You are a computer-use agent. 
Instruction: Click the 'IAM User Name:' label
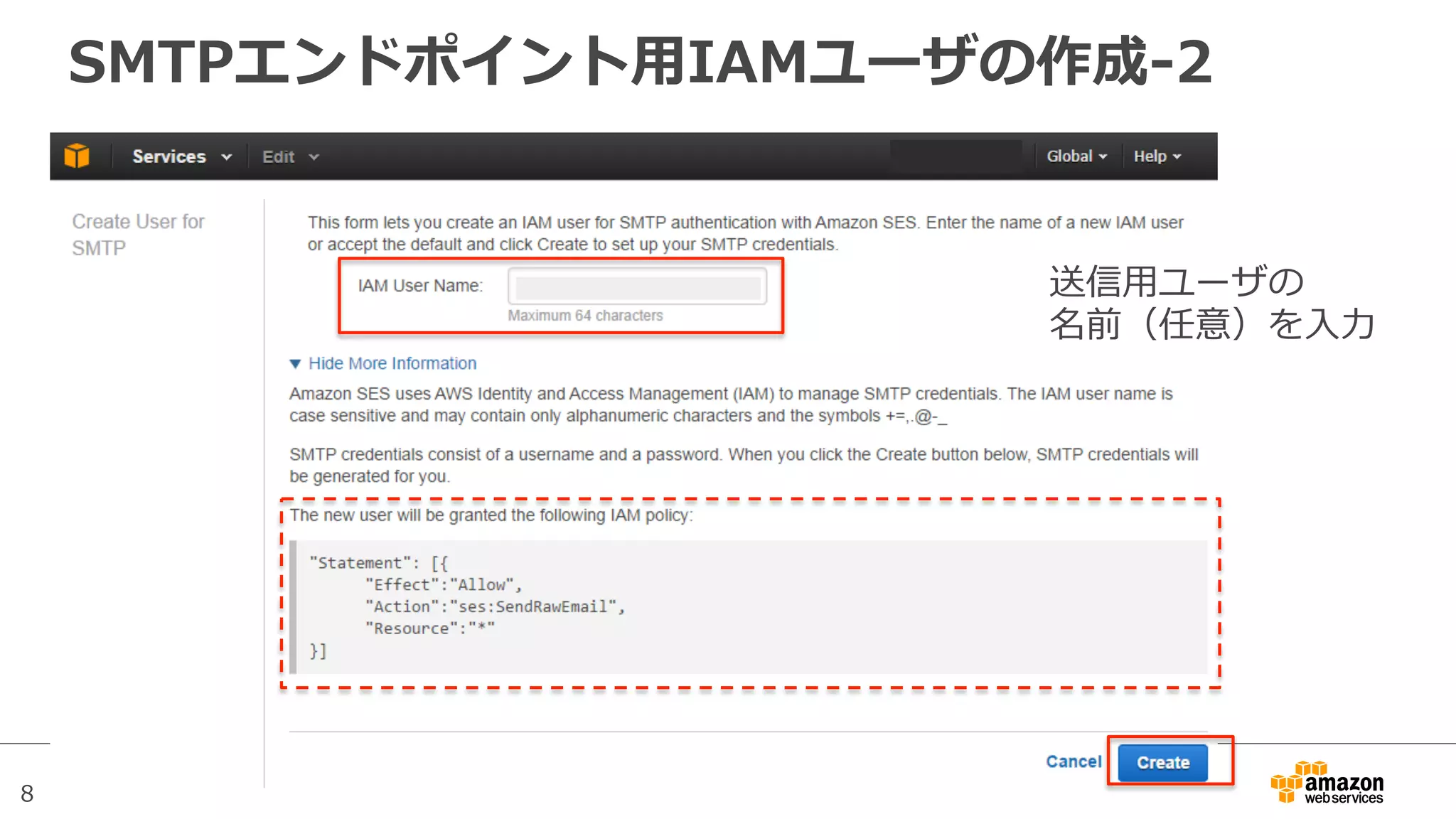[x=420, y=286]
